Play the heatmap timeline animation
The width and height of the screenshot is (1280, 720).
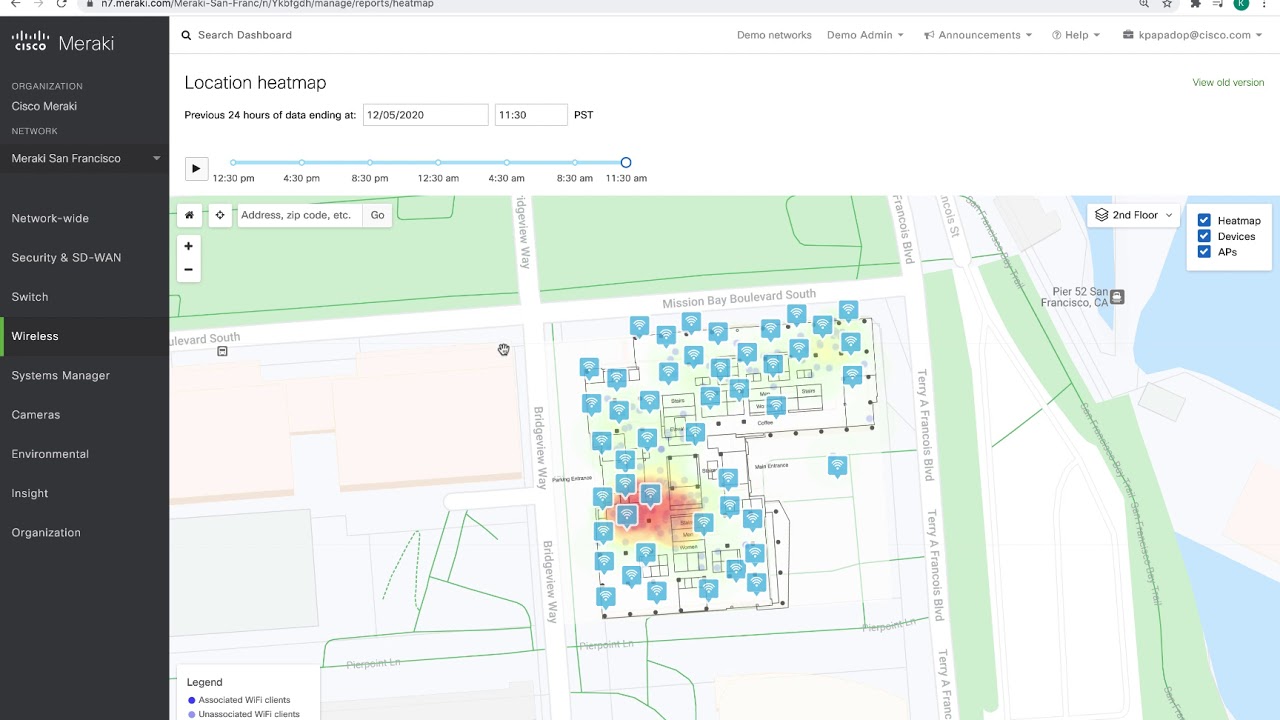click(x=196, y=168)
